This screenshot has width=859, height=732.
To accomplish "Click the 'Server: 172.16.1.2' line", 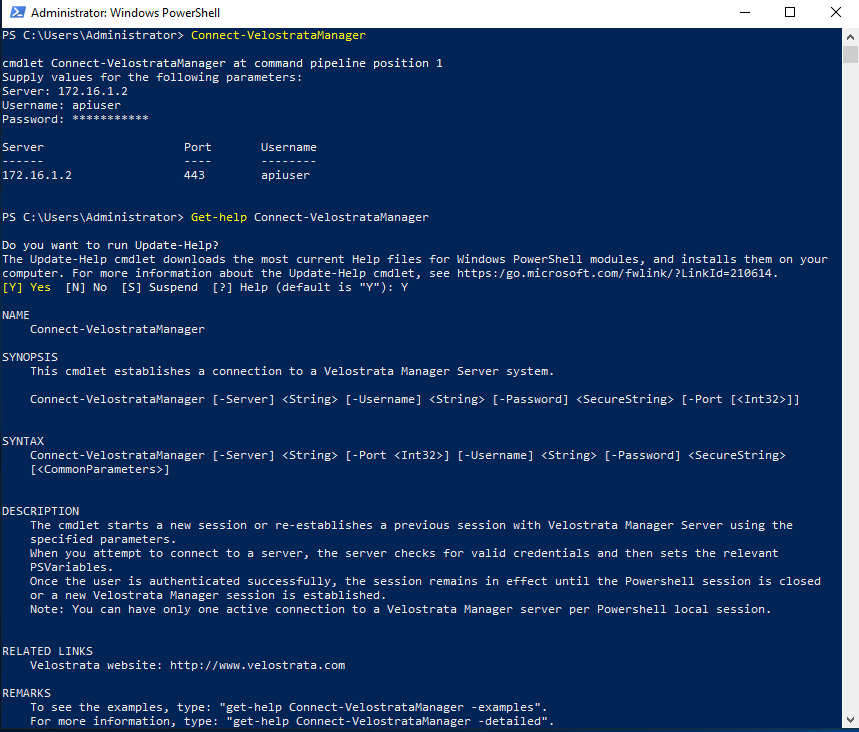I will 65,91.
